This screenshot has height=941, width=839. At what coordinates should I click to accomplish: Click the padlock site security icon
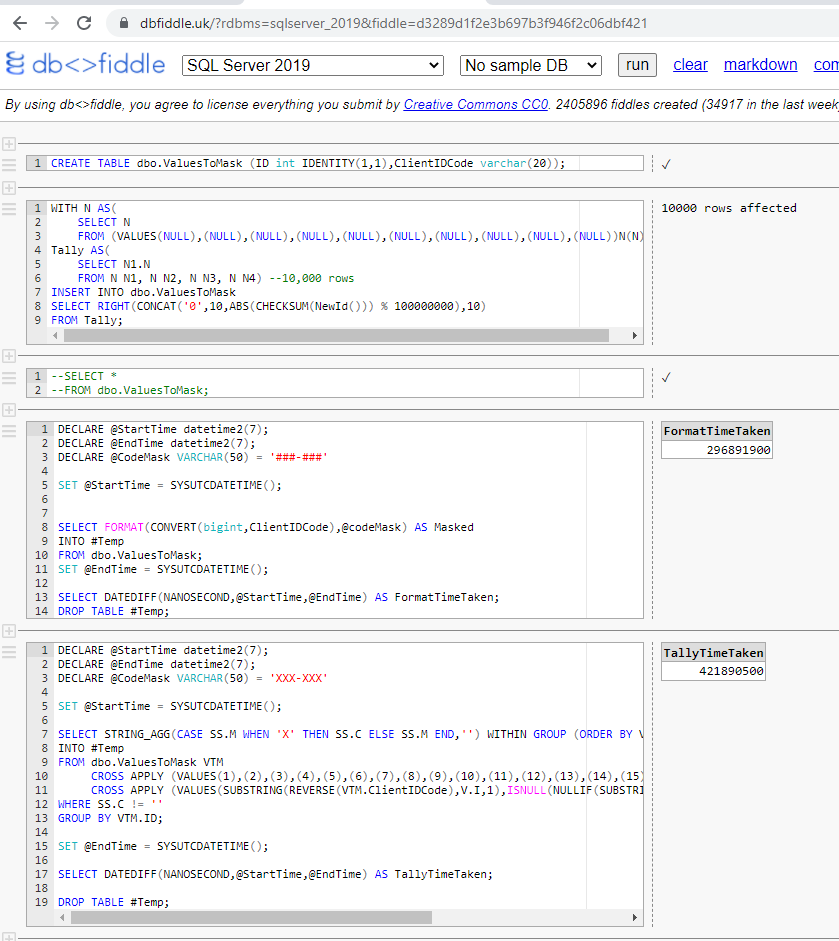(124, 23)
